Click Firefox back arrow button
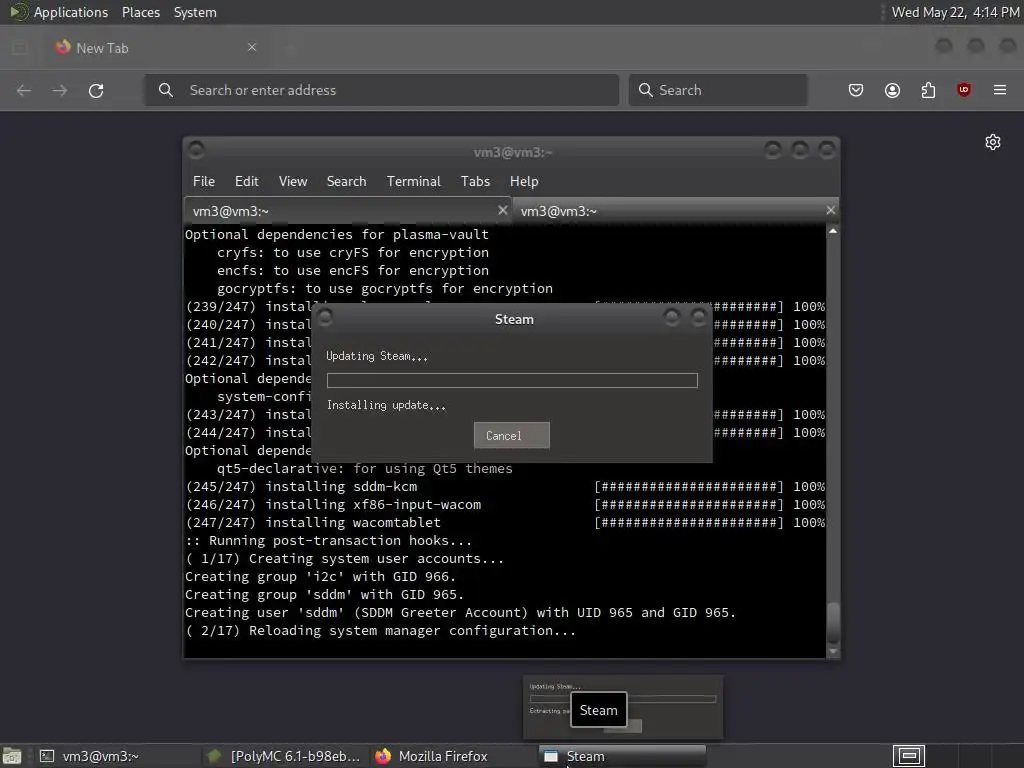The width and height of the screenshot is (1024, 768). (x=24, y=90)
